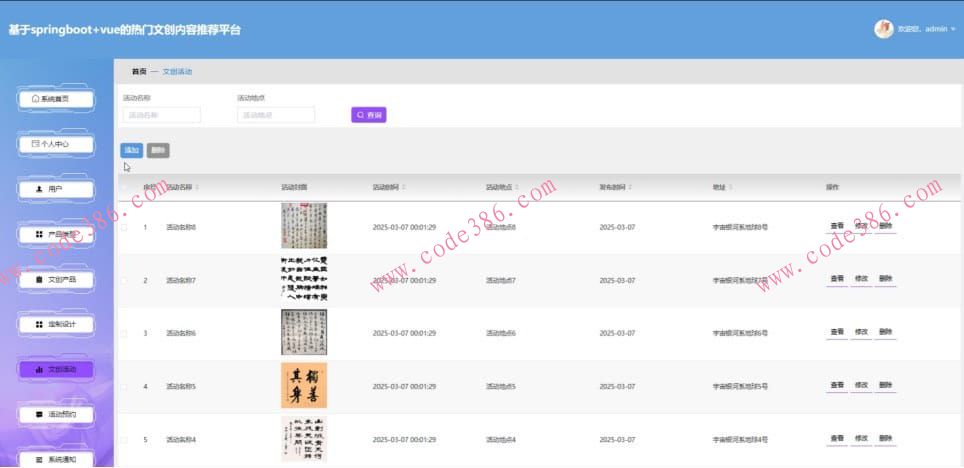Check the box for row 活动名称7
This screenshot has height=468, width=964.
click(x=124, y=280)
